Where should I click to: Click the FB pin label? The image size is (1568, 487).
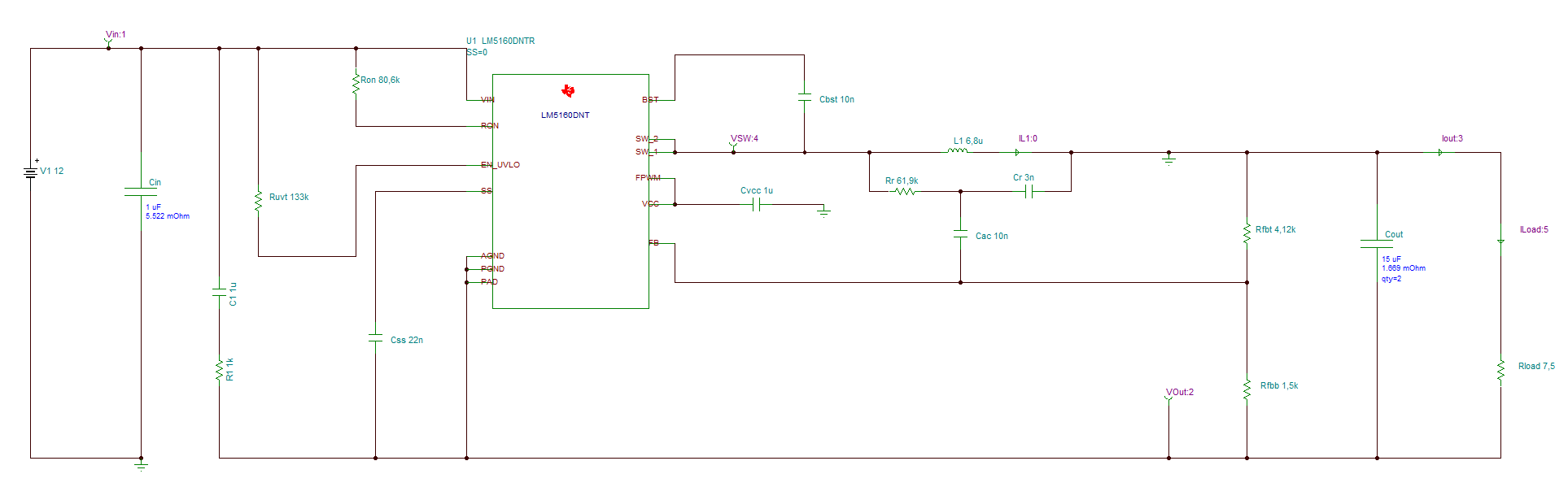click(x=653, y=243)
